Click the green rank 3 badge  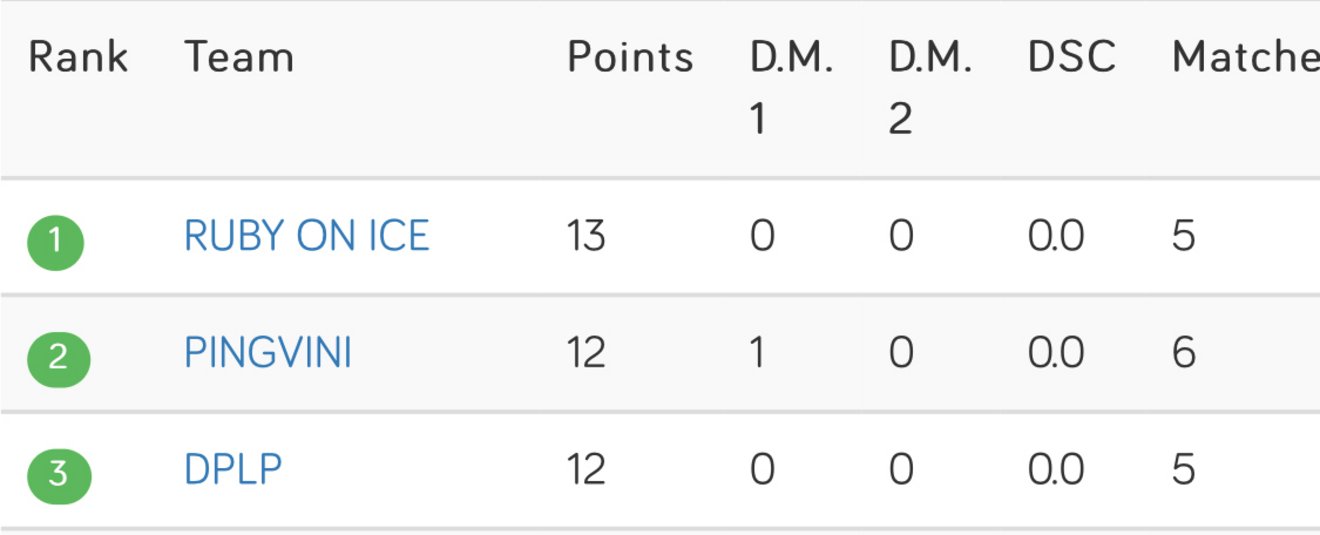tap(58, 473)
